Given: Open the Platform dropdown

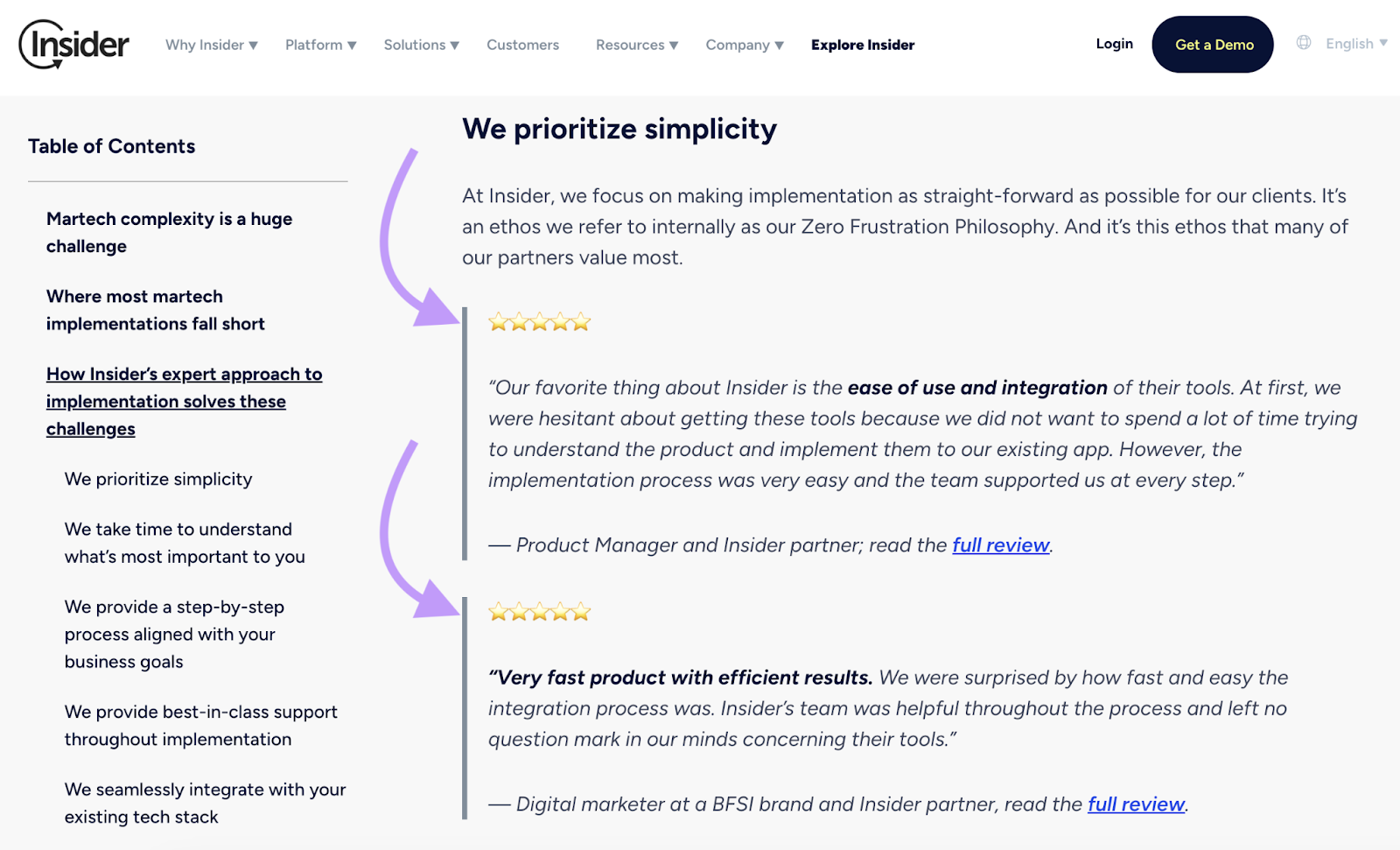Looking at the screenshot, I should tap(320, 45).
